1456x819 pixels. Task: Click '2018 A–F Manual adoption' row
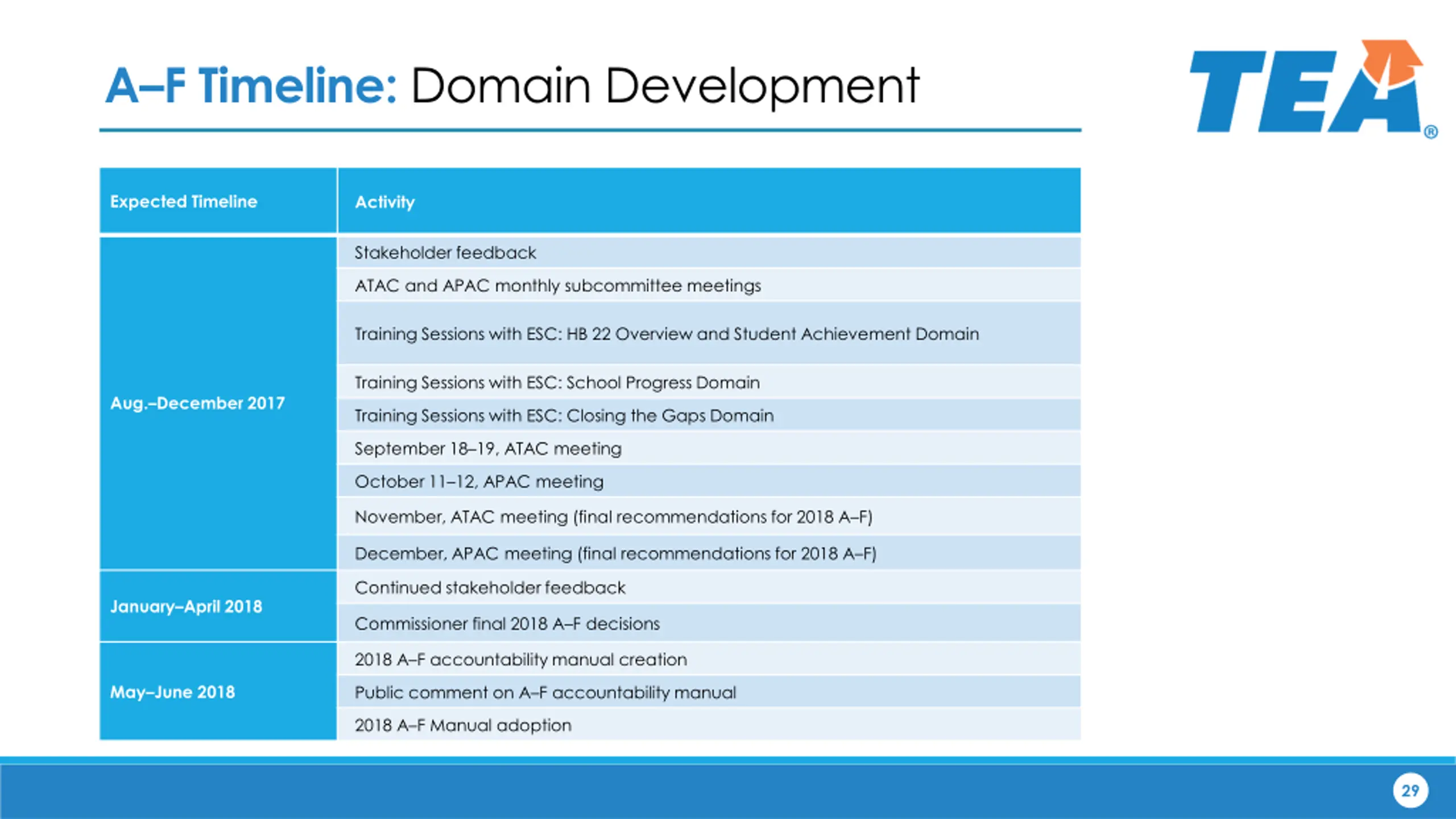point(709,725)
